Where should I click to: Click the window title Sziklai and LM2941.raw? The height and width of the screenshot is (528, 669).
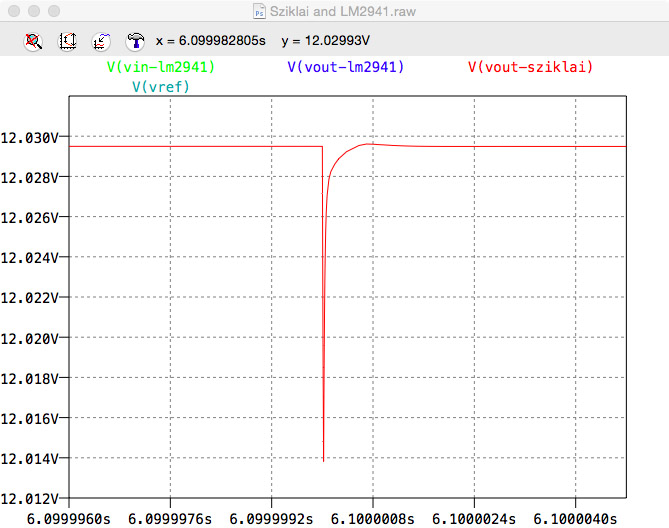pos(343,11)
